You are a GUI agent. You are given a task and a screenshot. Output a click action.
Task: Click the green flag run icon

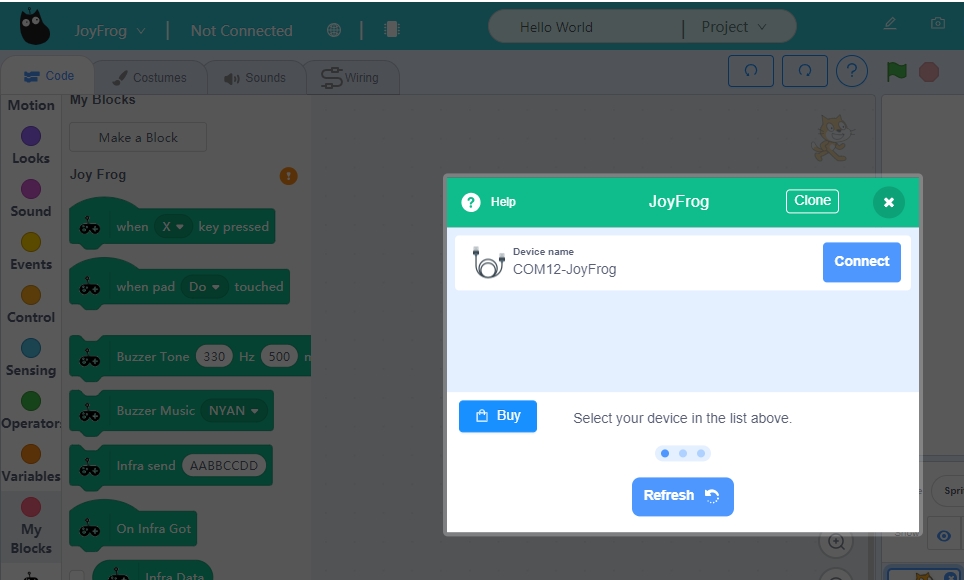tap(897, 72)
